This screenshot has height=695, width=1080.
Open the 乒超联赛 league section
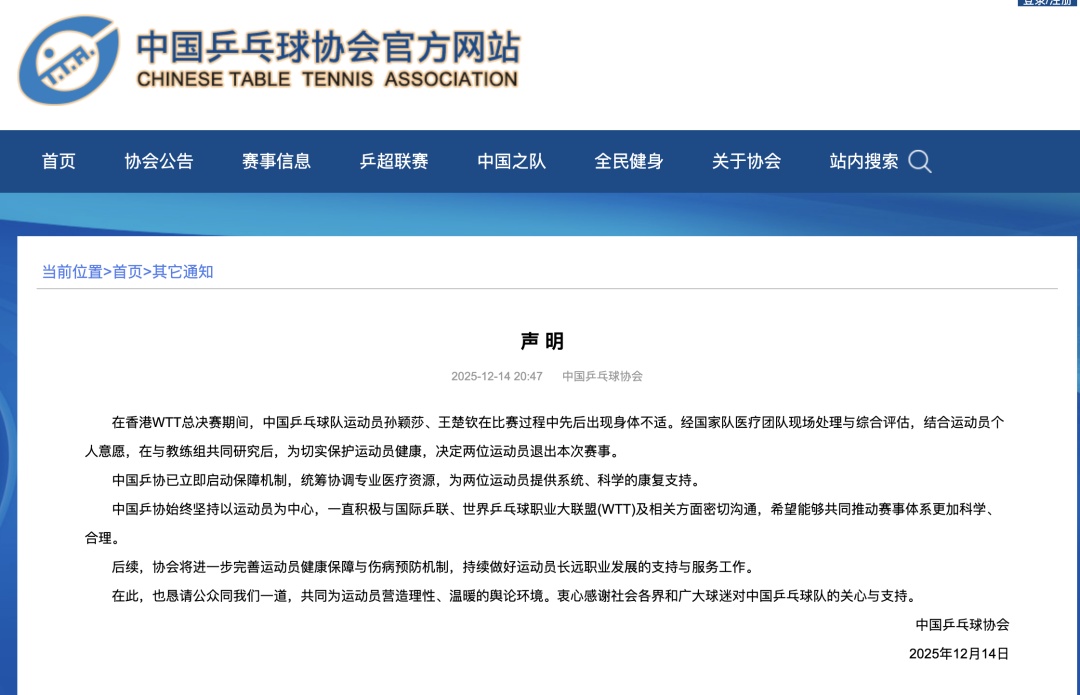(398, 161)
